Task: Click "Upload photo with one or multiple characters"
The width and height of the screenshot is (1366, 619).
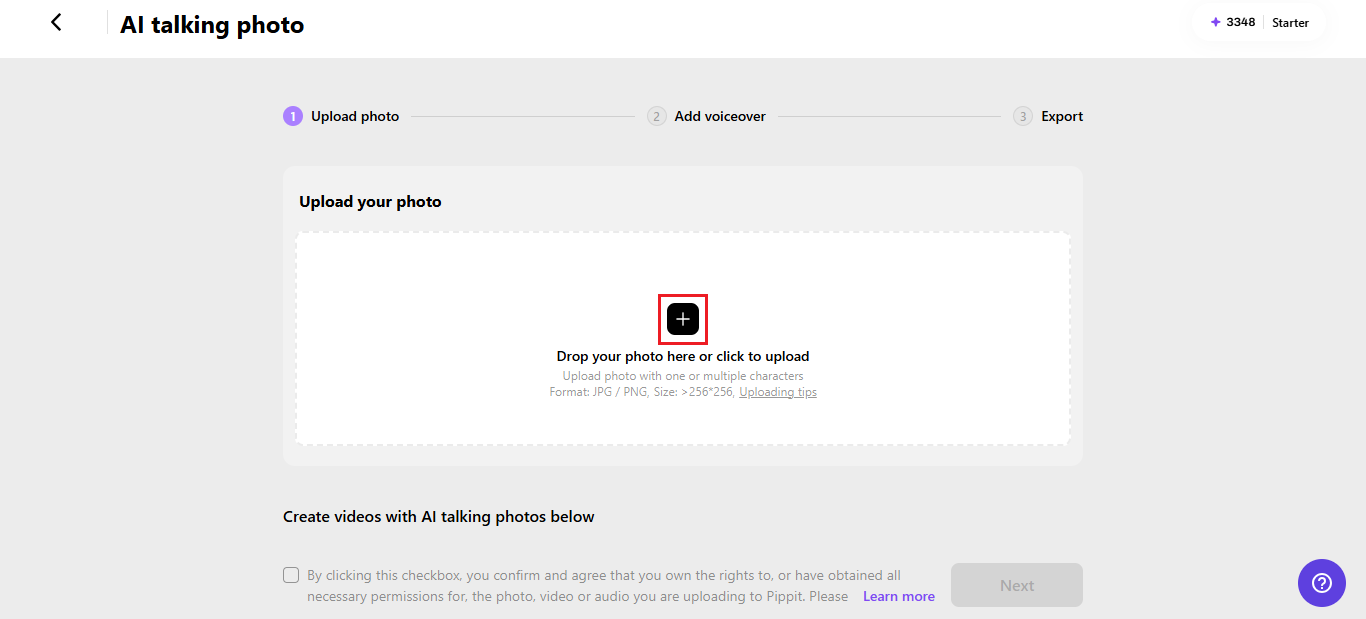Action: 683,376
